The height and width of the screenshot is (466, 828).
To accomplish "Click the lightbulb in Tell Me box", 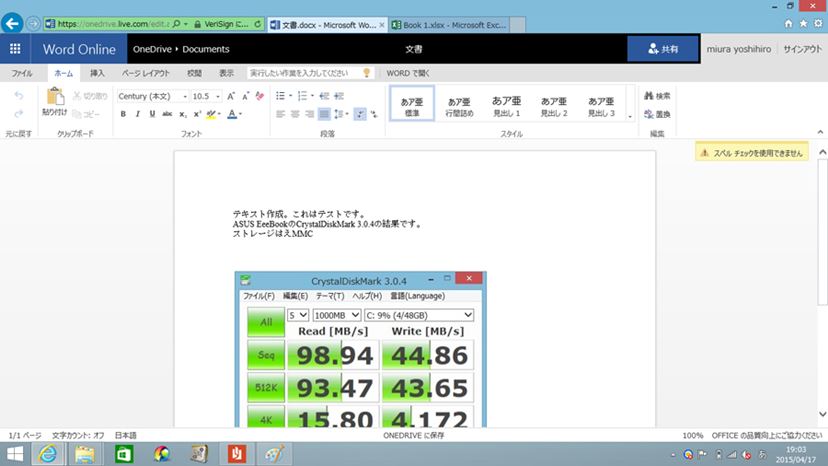I will coord(366,73).
